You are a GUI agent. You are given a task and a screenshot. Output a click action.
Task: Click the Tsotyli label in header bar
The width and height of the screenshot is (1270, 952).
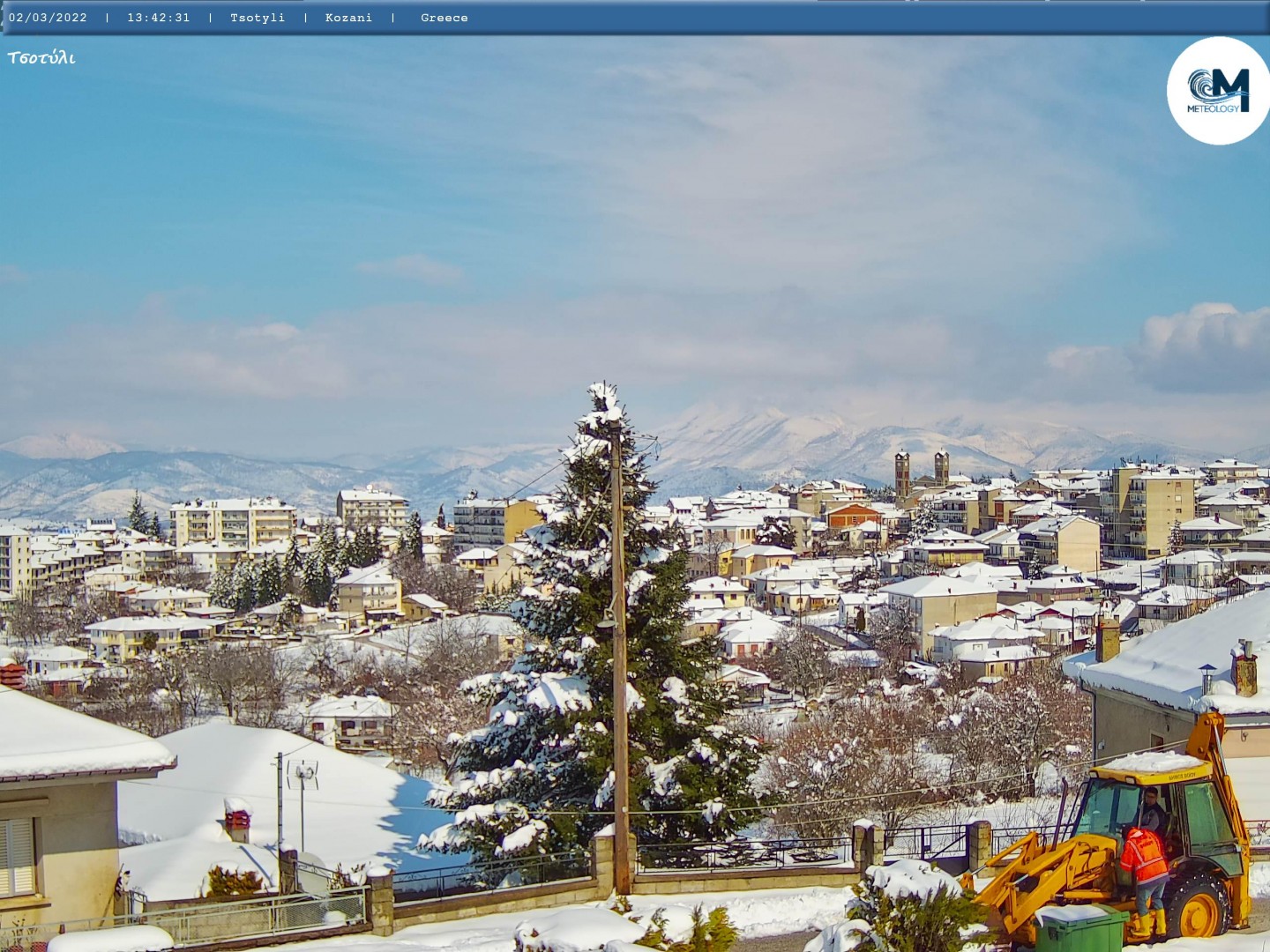[x=258, y=18]
